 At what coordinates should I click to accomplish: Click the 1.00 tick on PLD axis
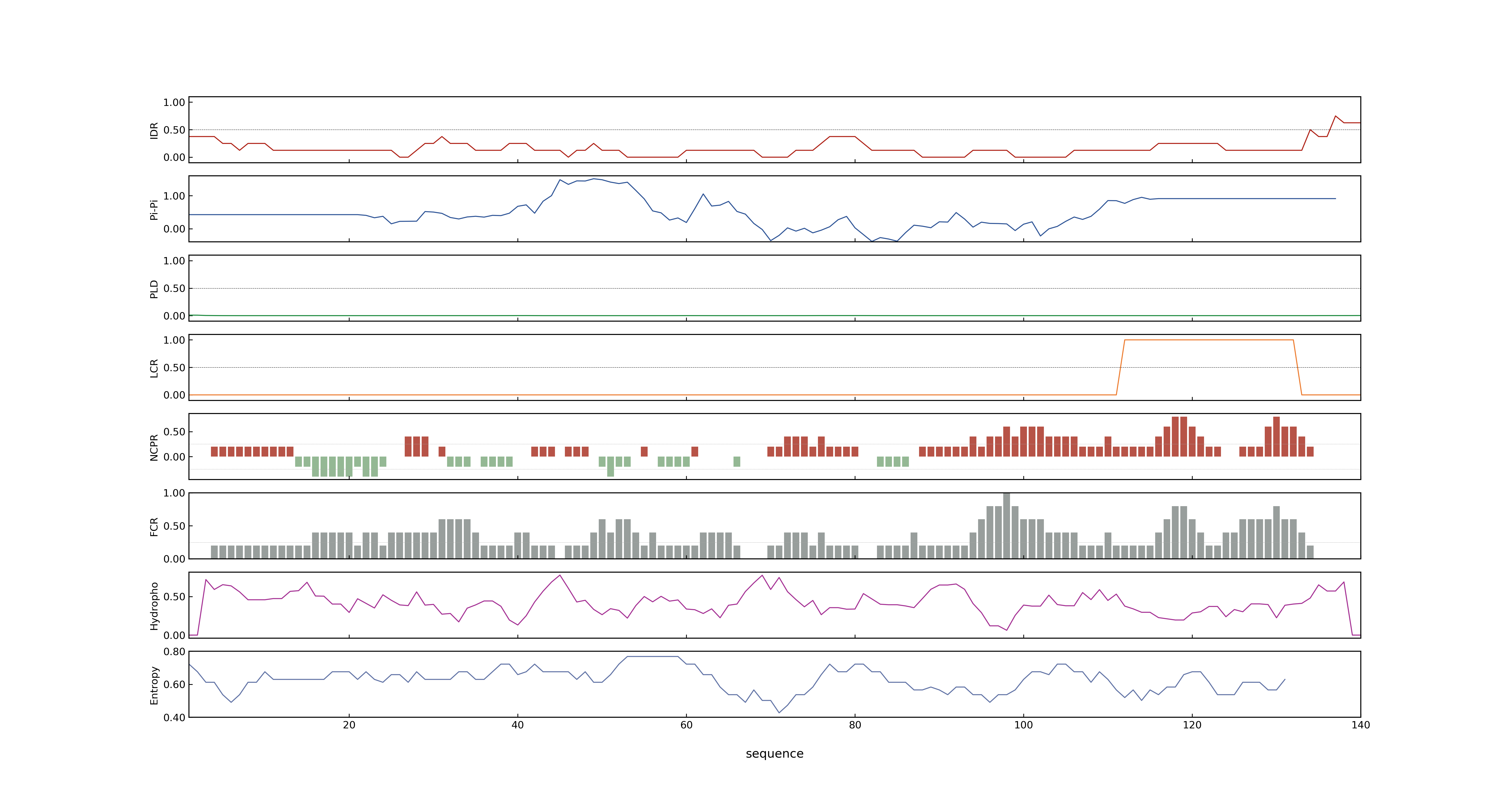tap(174, 261)
